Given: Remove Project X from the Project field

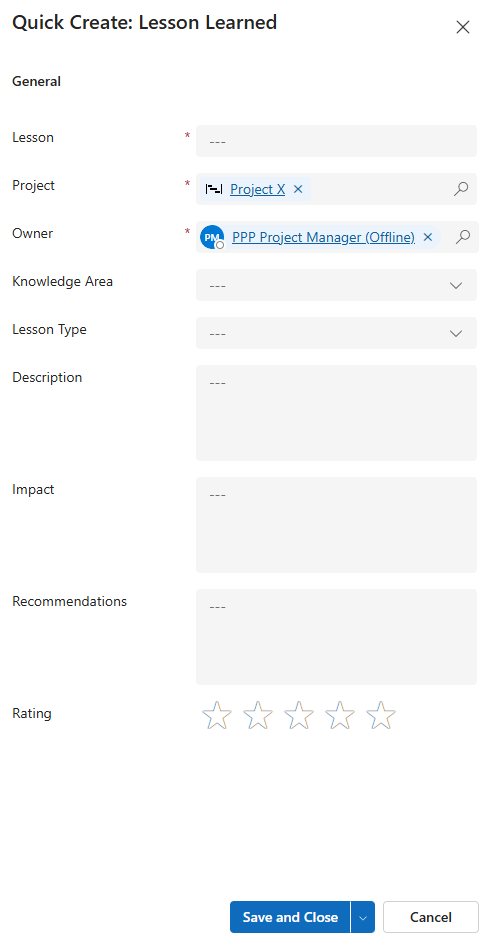Looking at the screenshot, I should pos(298,189).
